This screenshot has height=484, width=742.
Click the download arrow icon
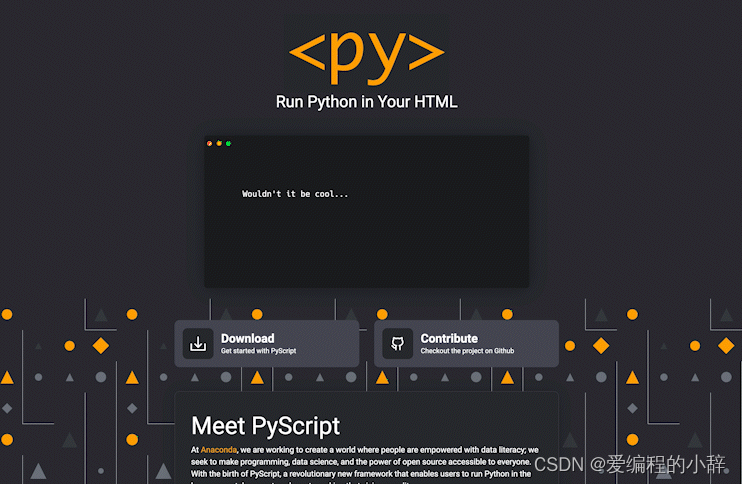click(198, 344)
